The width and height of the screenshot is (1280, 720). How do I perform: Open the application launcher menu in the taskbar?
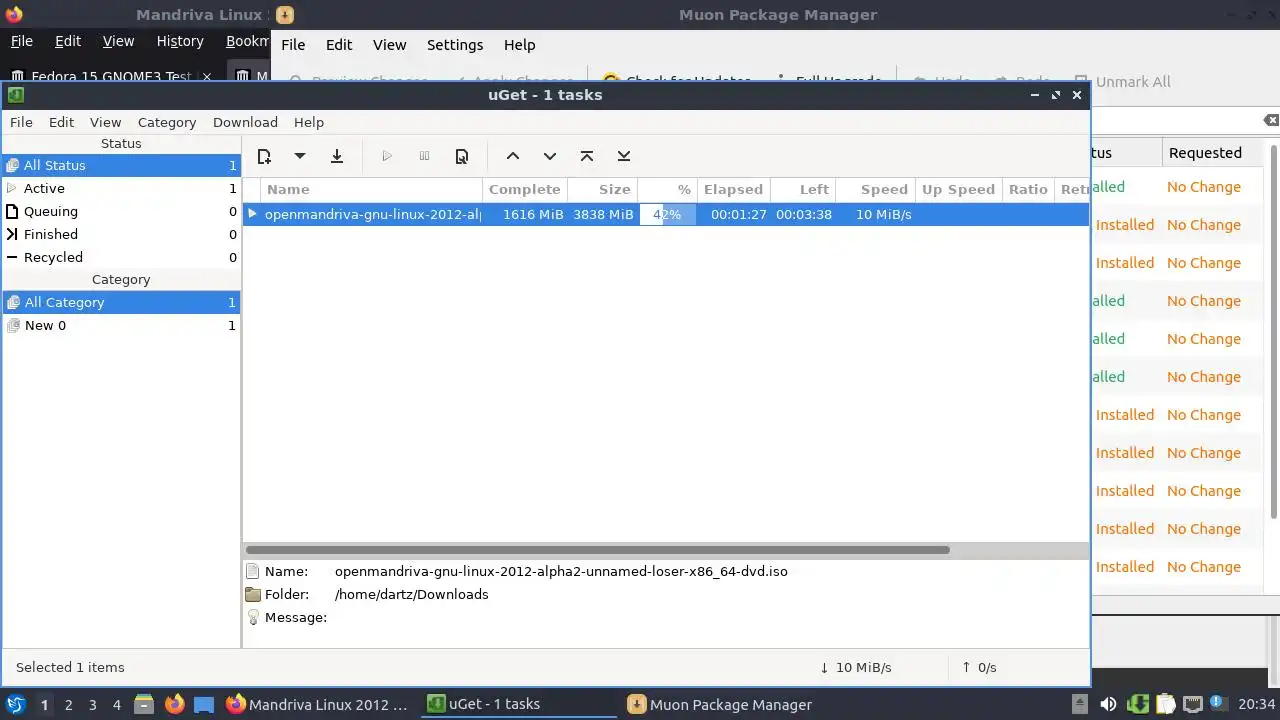15,704
